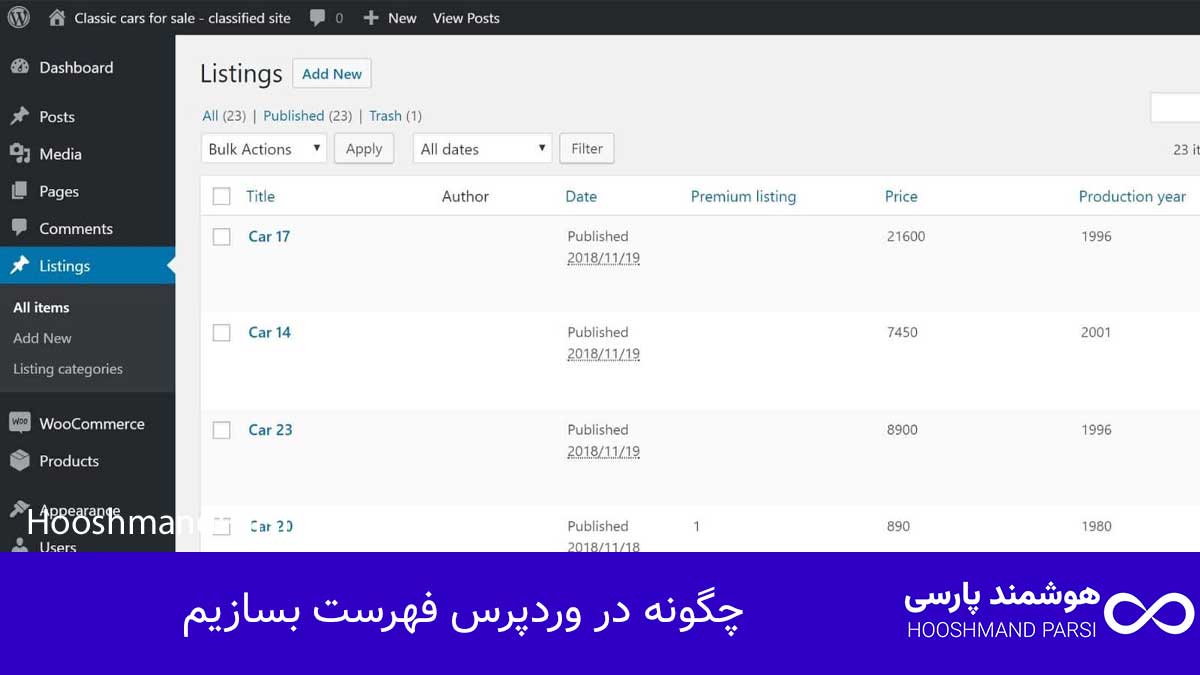Open the Car 23 listing

point(270,430)
